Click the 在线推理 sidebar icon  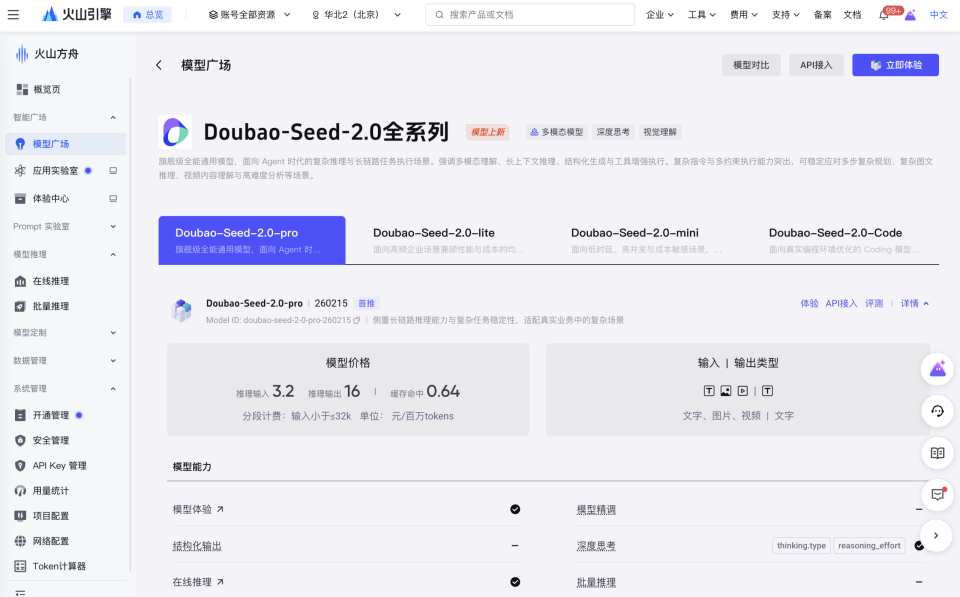coord(23,281)
